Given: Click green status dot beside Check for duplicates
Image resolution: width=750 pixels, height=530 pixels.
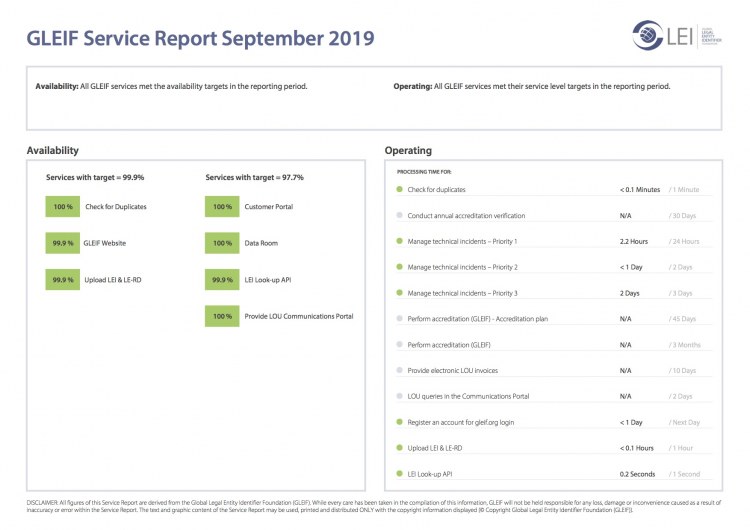Looking at the screenshot, I should 400,189.
